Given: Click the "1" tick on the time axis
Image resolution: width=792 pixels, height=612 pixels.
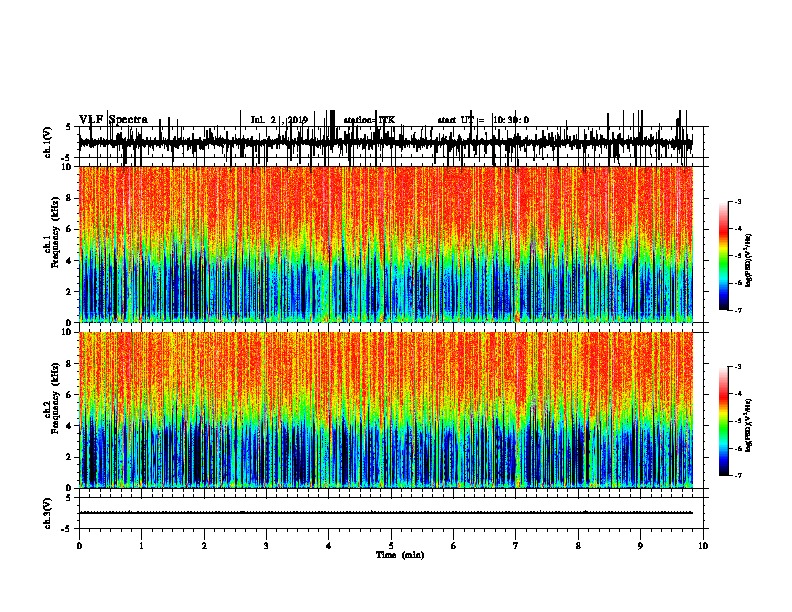Looking at the screenshot, I should point(142,546).
